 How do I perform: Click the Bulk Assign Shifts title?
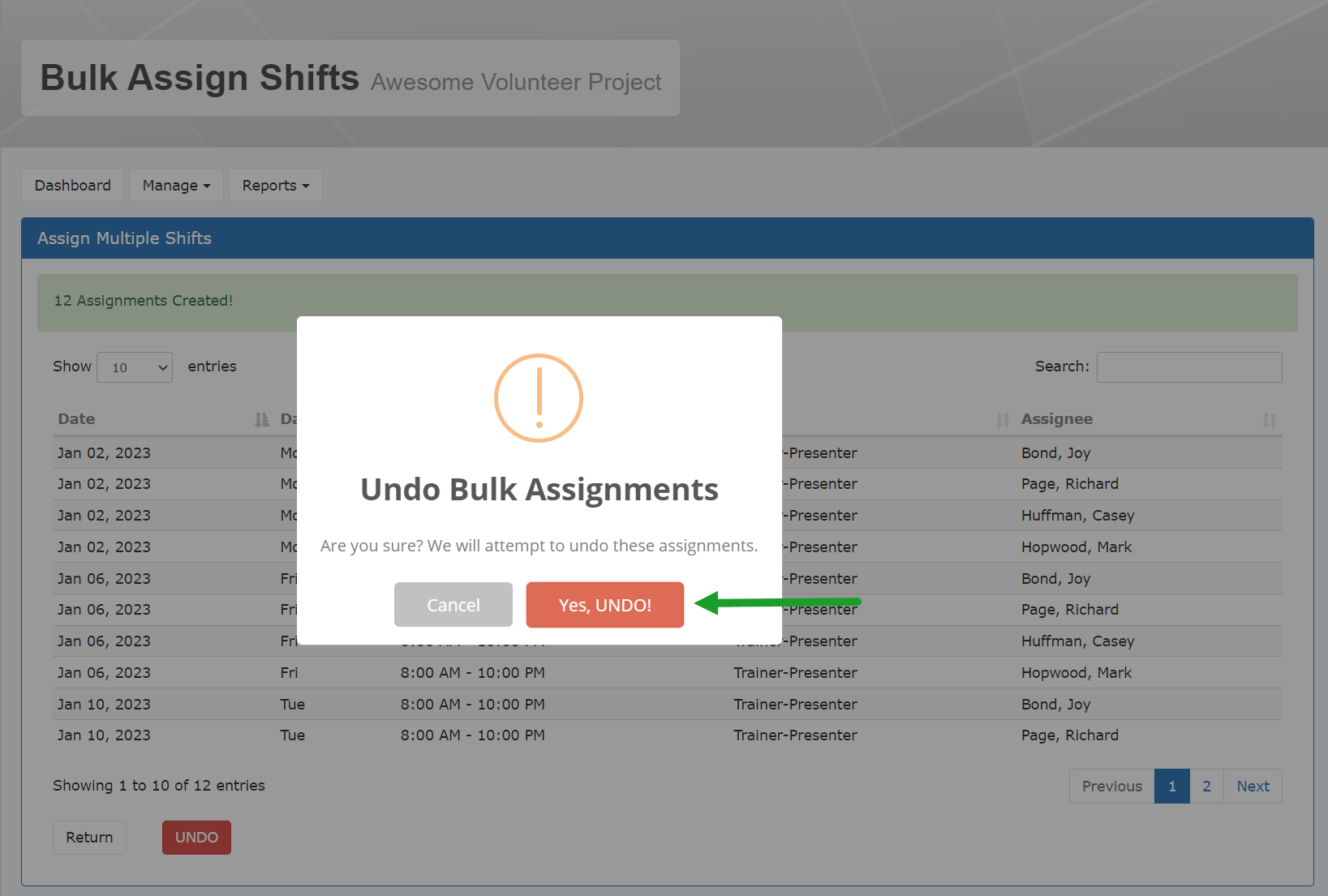coord(200,78)
